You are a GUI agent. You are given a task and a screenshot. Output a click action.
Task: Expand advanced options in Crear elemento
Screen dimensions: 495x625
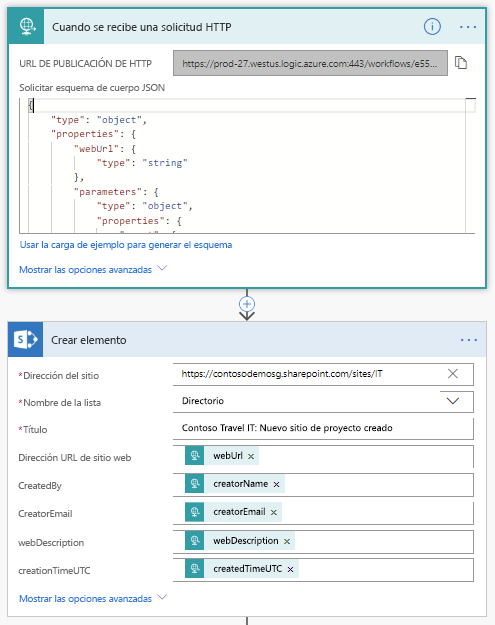pyautogui.click(x=93, y=598)
